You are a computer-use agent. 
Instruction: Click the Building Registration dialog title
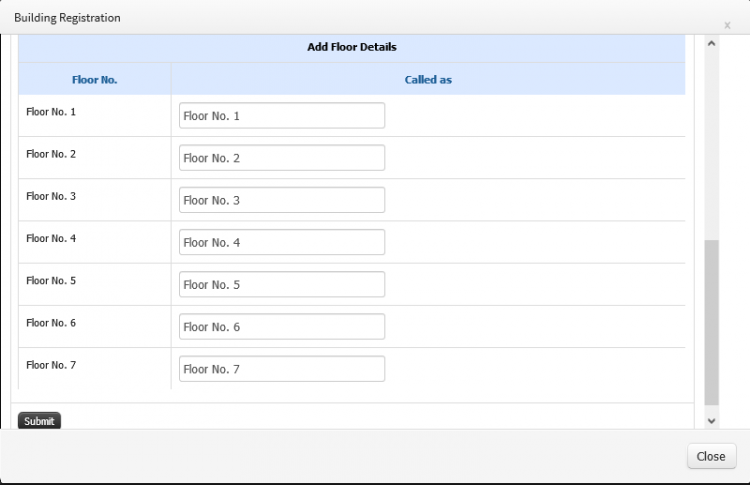pos(67,18)
